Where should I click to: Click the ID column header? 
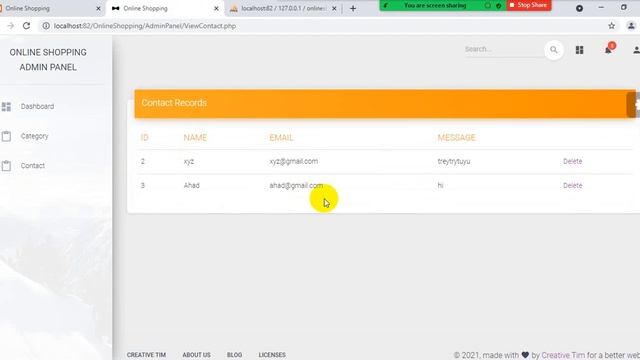pos(144,138)
